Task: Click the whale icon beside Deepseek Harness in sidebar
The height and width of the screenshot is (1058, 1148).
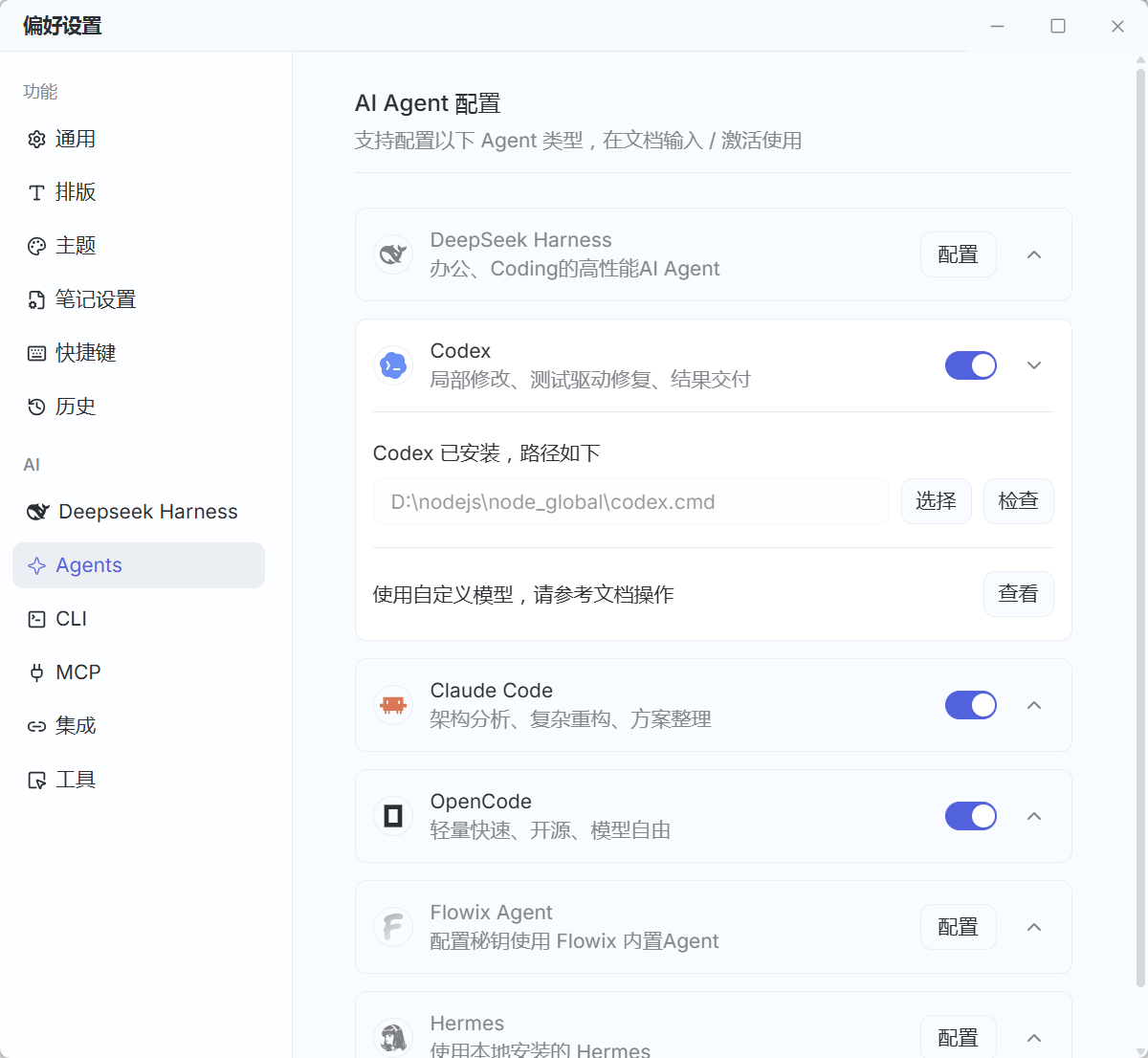Action: (37, 512)
